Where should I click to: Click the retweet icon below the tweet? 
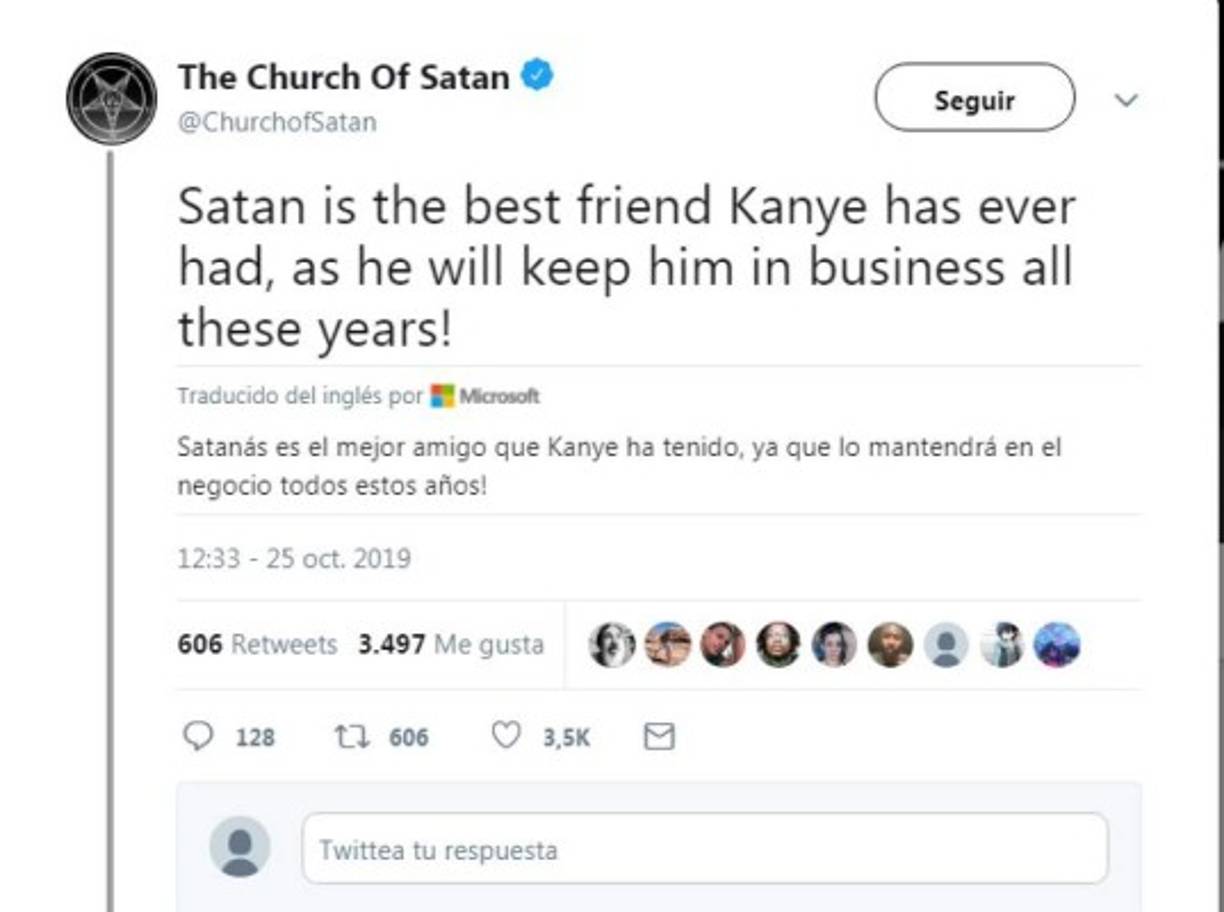350,737
